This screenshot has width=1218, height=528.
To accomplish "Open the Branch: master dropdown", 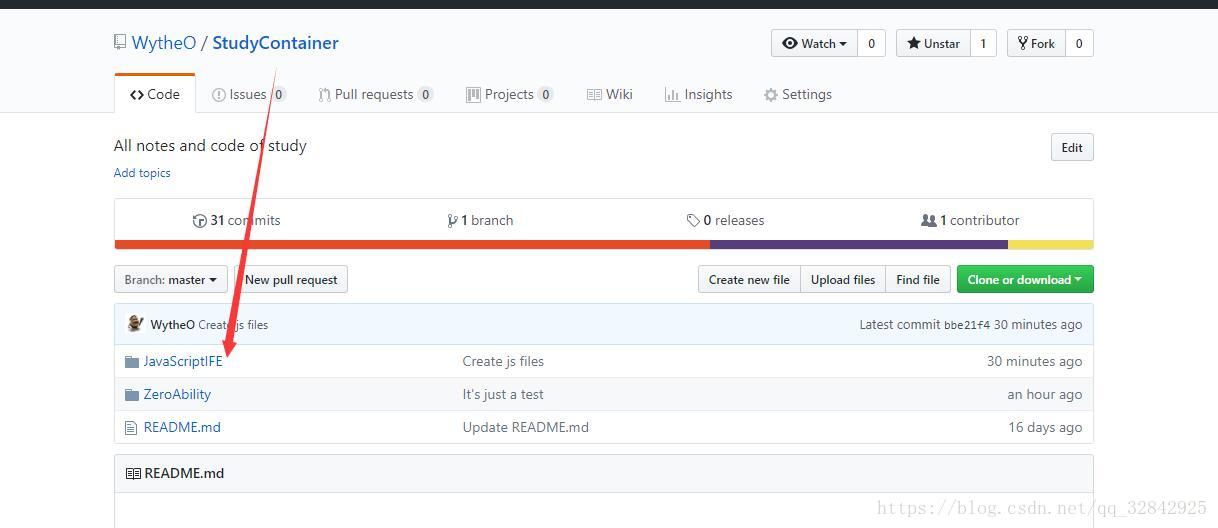I will pos(171,280).
